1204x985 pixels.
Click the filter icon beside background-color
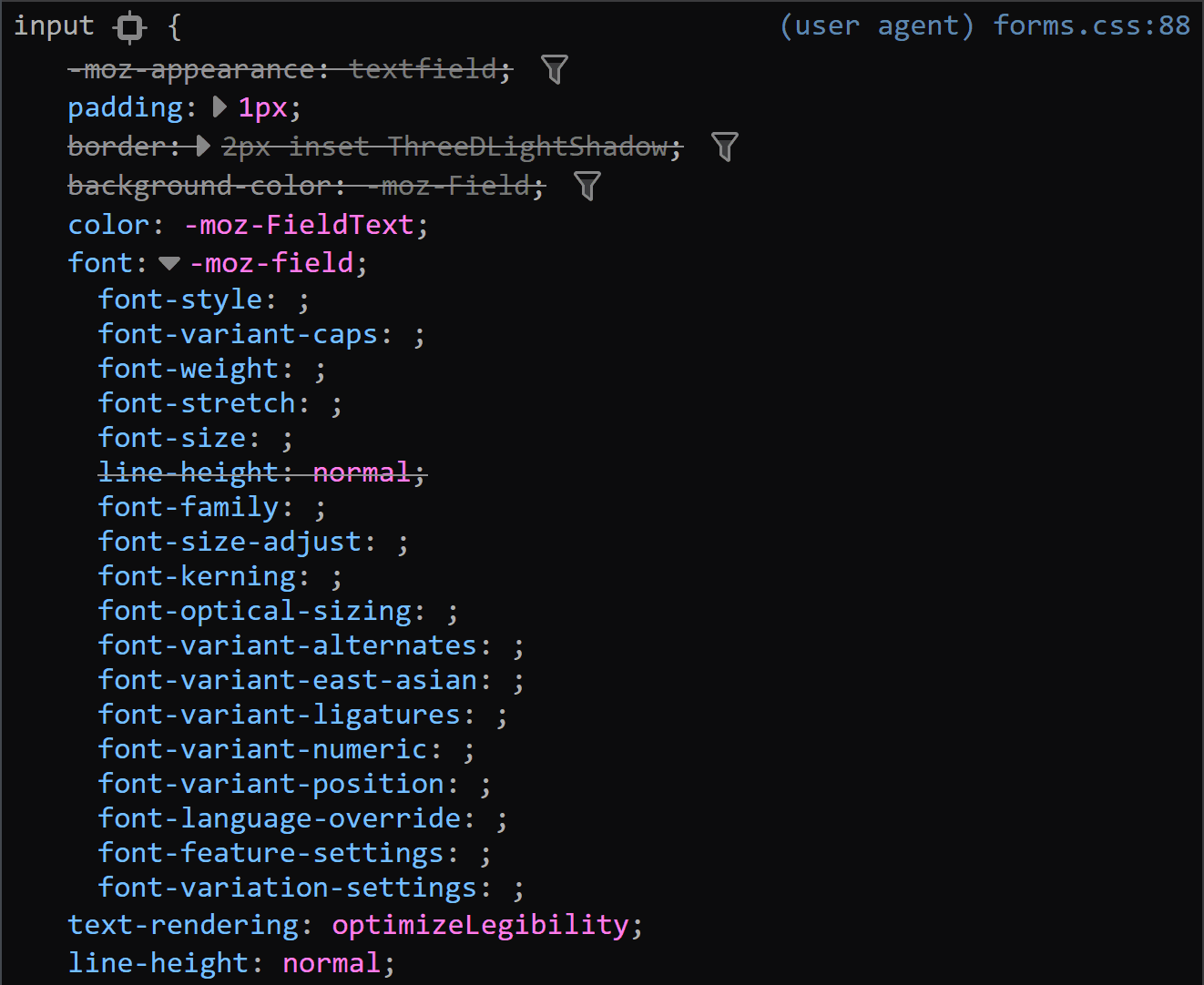tap(587, 186)
